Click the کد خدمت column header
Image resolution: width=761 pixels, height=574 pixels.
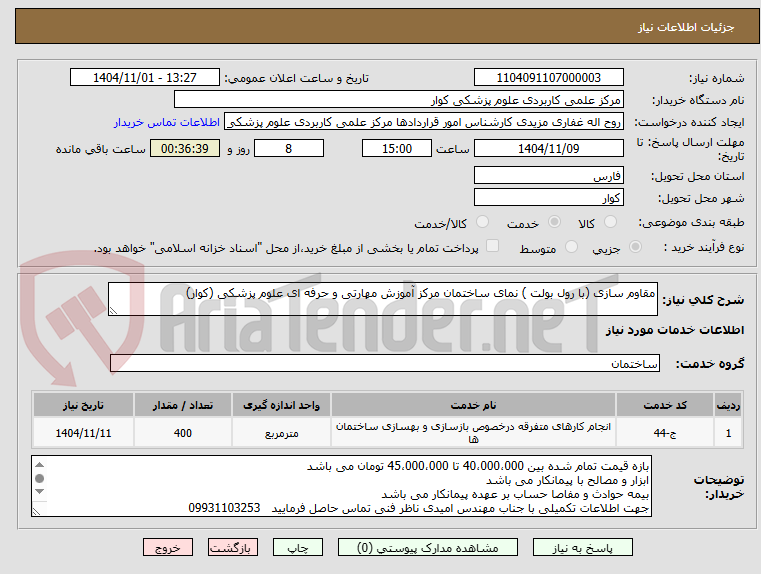point(665,405)
